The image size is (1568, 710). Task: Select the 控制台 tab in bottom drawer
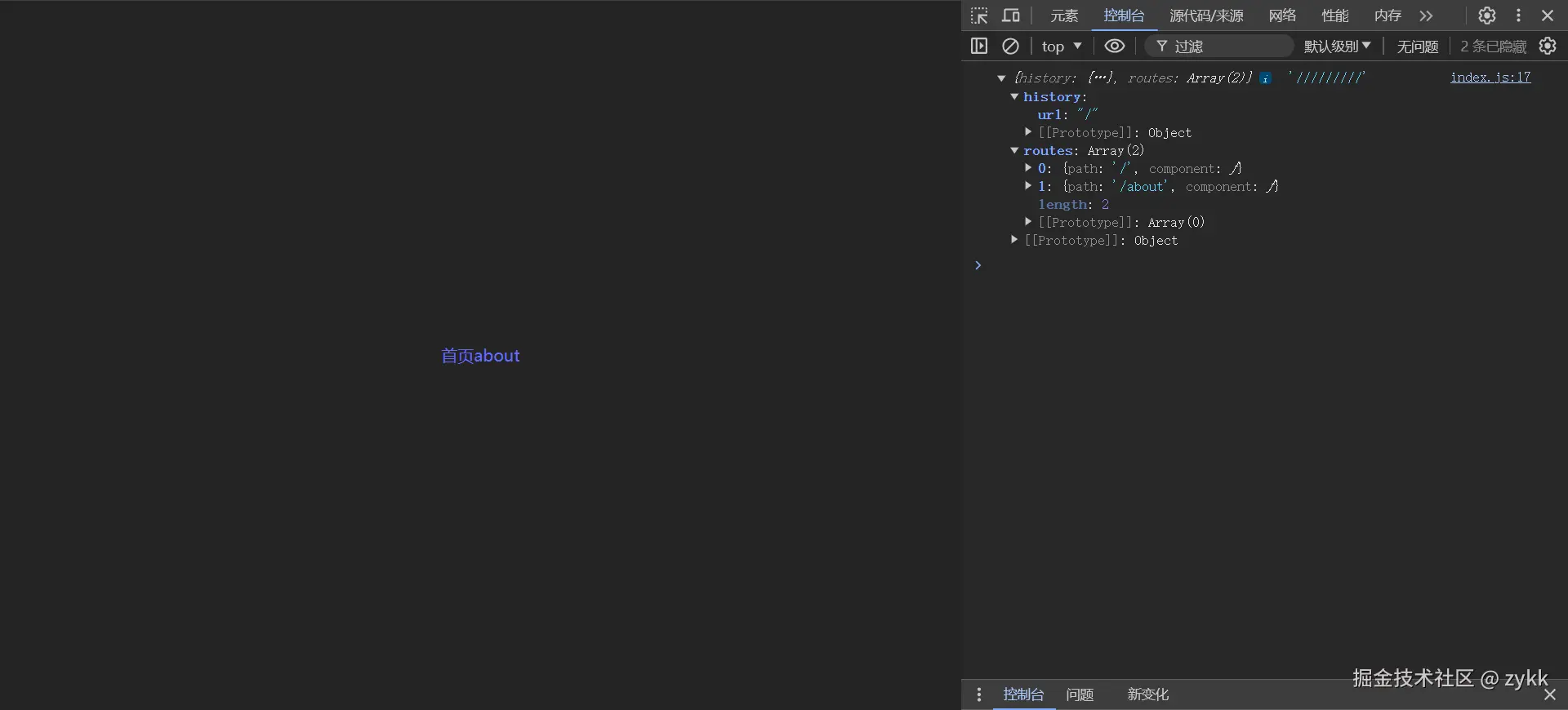point(1023,694)
